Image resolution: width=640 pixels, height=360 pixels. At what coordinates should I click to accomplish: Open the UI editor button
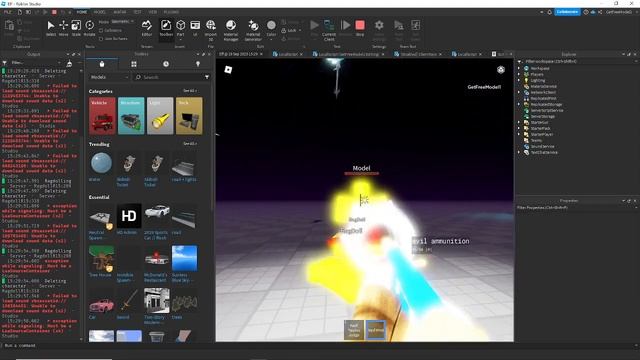pyautogui.click(x=195, y=28)
